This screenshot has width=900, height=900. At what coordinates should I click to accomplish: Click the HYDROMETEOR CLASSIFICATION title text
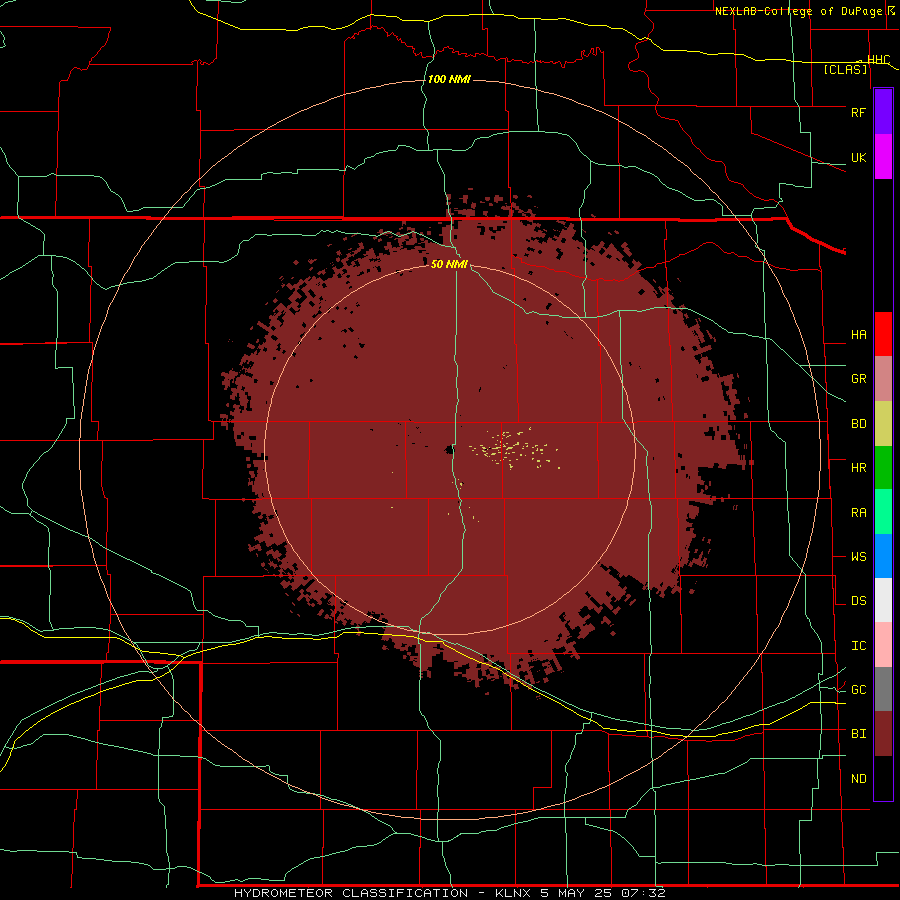[x=351, y=893]
